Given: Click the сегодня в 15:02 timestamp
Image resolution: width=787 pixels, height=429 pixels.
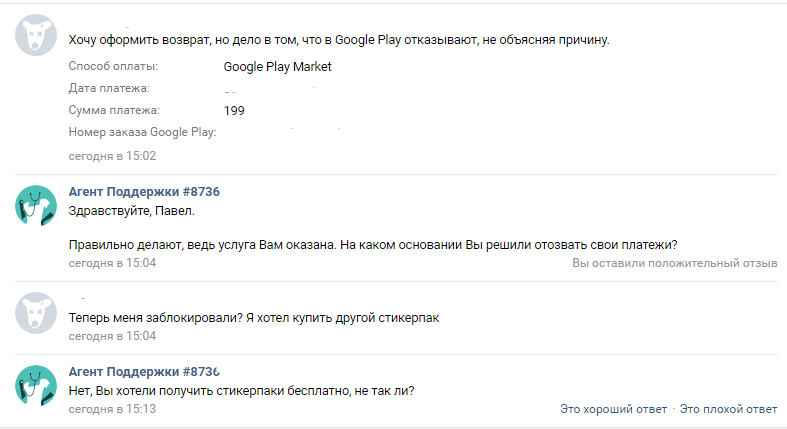Looking at the screenshot, I should pos(112,156).
